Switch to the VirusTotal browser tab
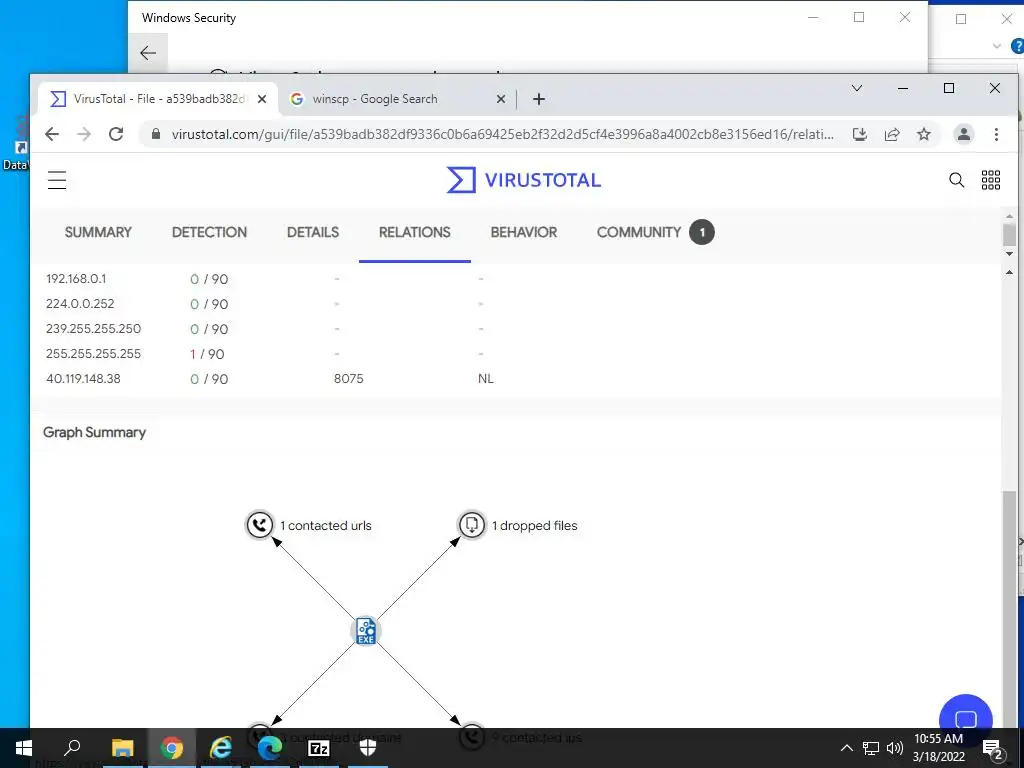Screen dimensions: 1024x768 (157, 99)
